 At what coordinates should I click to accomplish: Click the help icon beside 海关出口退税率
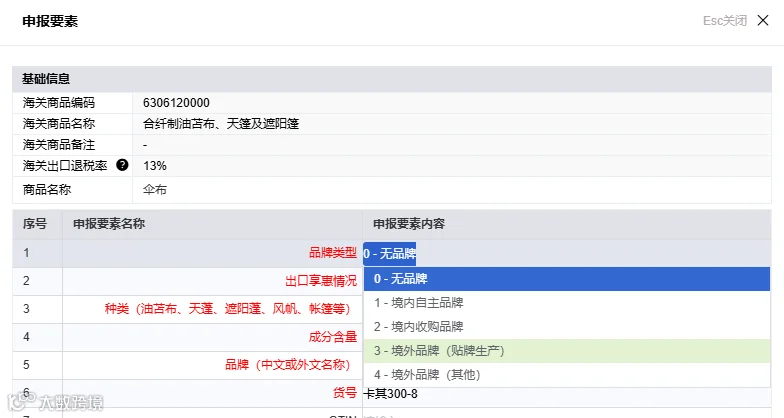pos(122,165)
